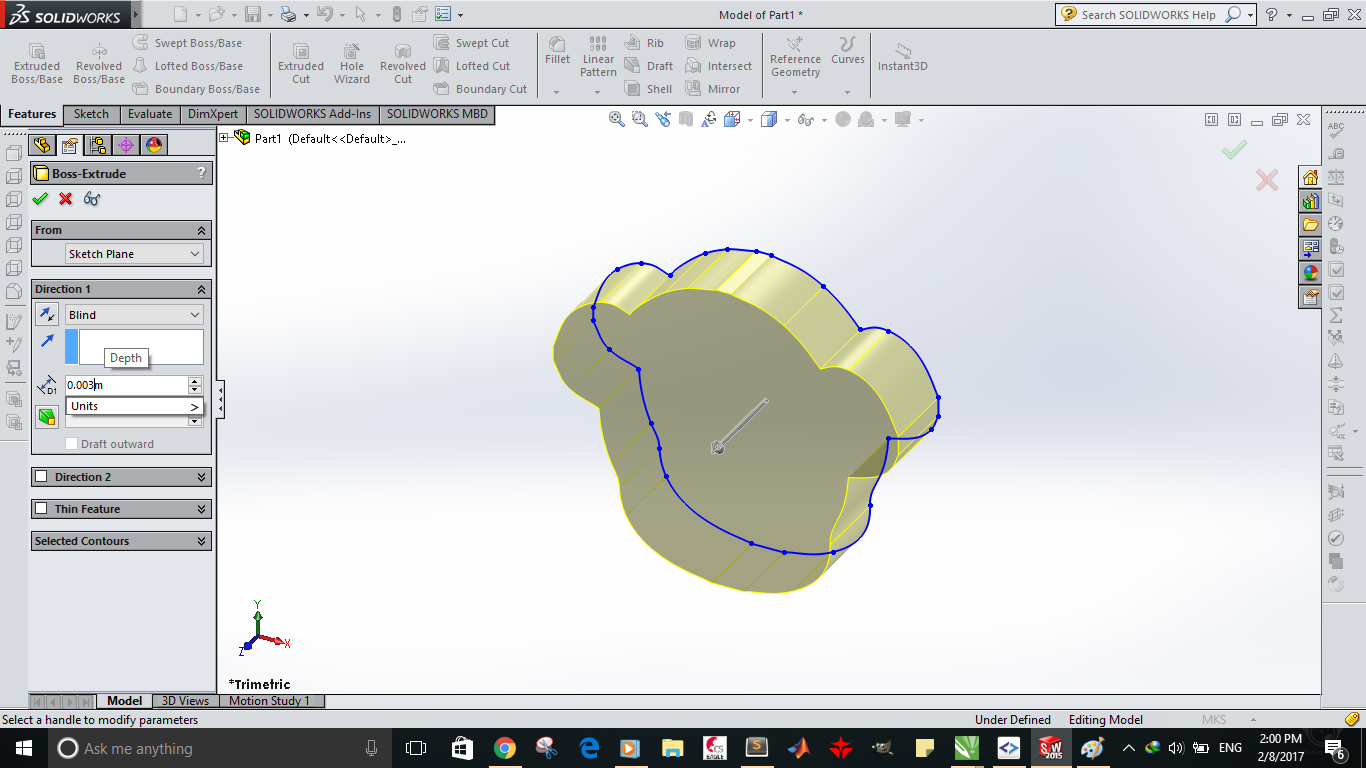This screenshot has width=1366, height=768.
Task: Click the depth input field showing 0.003m
Action: click(127, 385)
